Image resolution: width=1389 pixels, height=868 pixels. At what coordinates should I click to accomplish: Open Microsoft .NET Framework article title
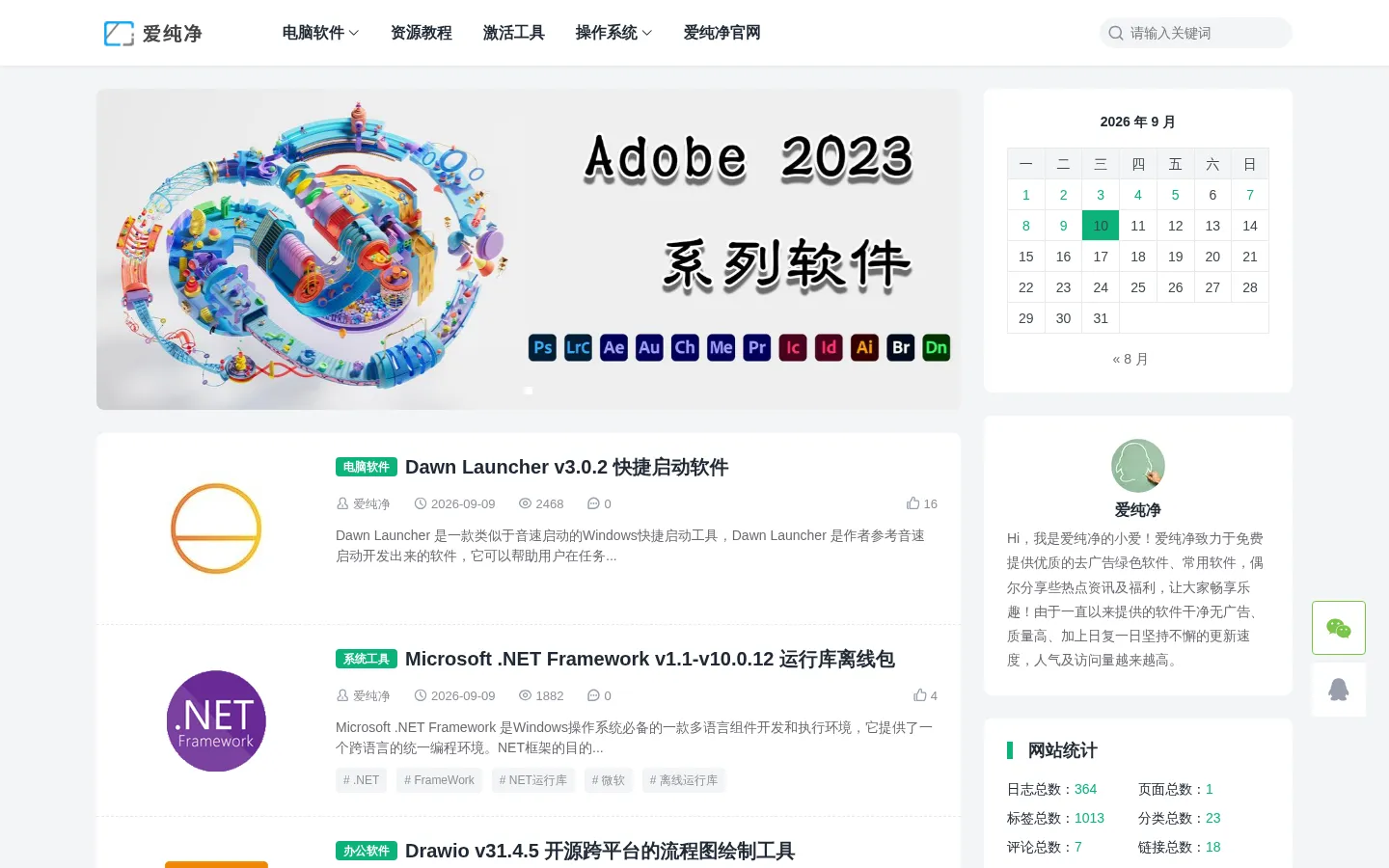650,659
